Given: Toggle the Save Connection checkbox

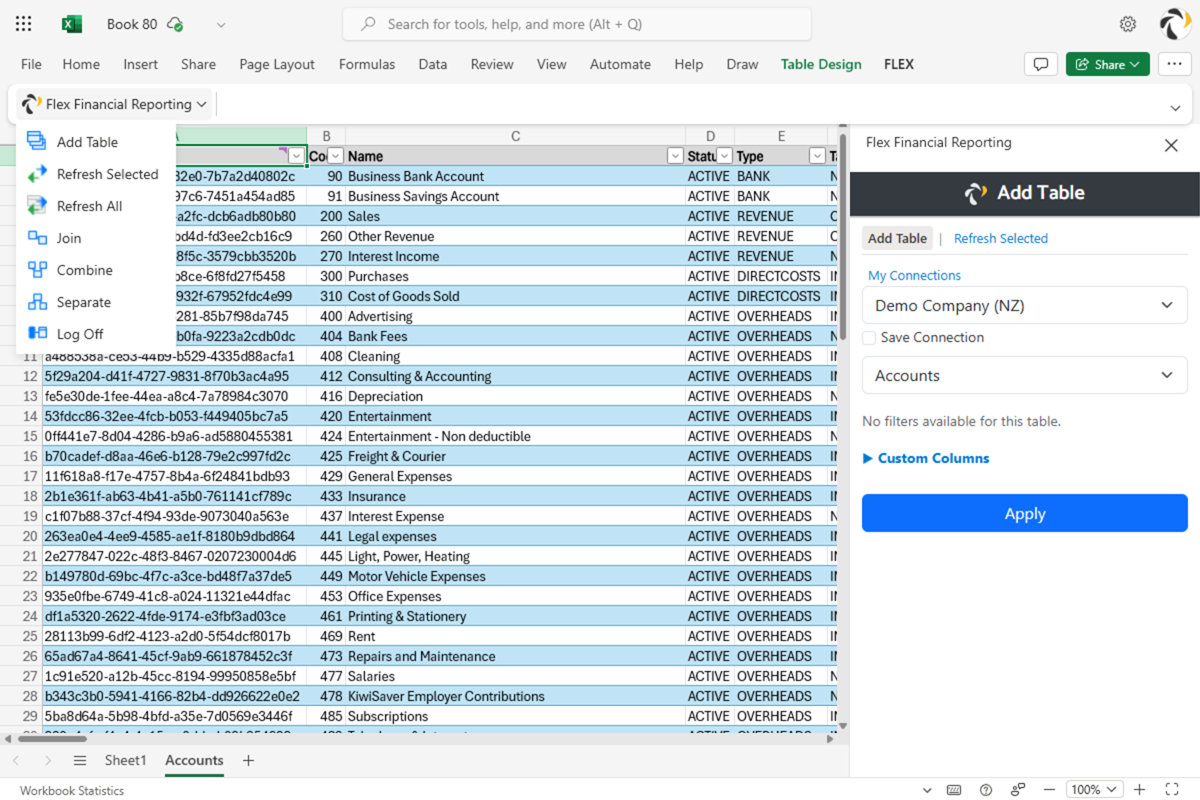Looking at the screenshot, I should click(869, 338).
